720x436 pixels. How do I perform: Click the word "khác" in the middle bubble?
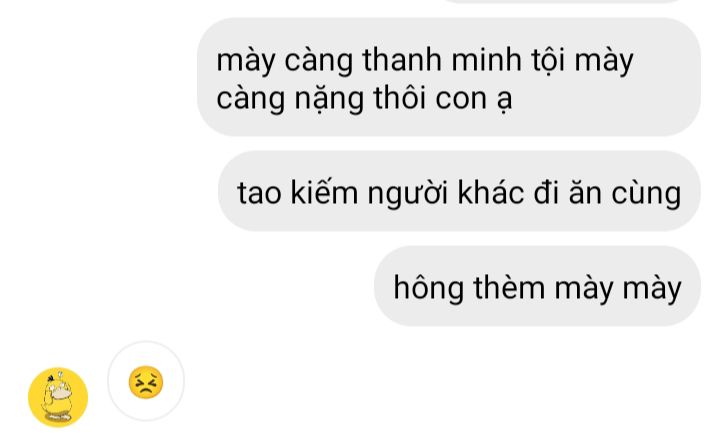click(x=490, y=192)
